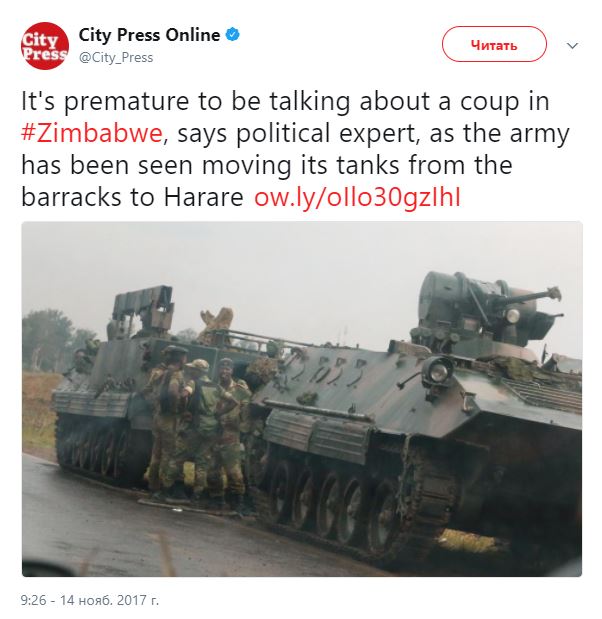The height and width of the screenshot is (619, 602).
Task: Open the #Zimbabwe hashtag
Action: point(92,133)
